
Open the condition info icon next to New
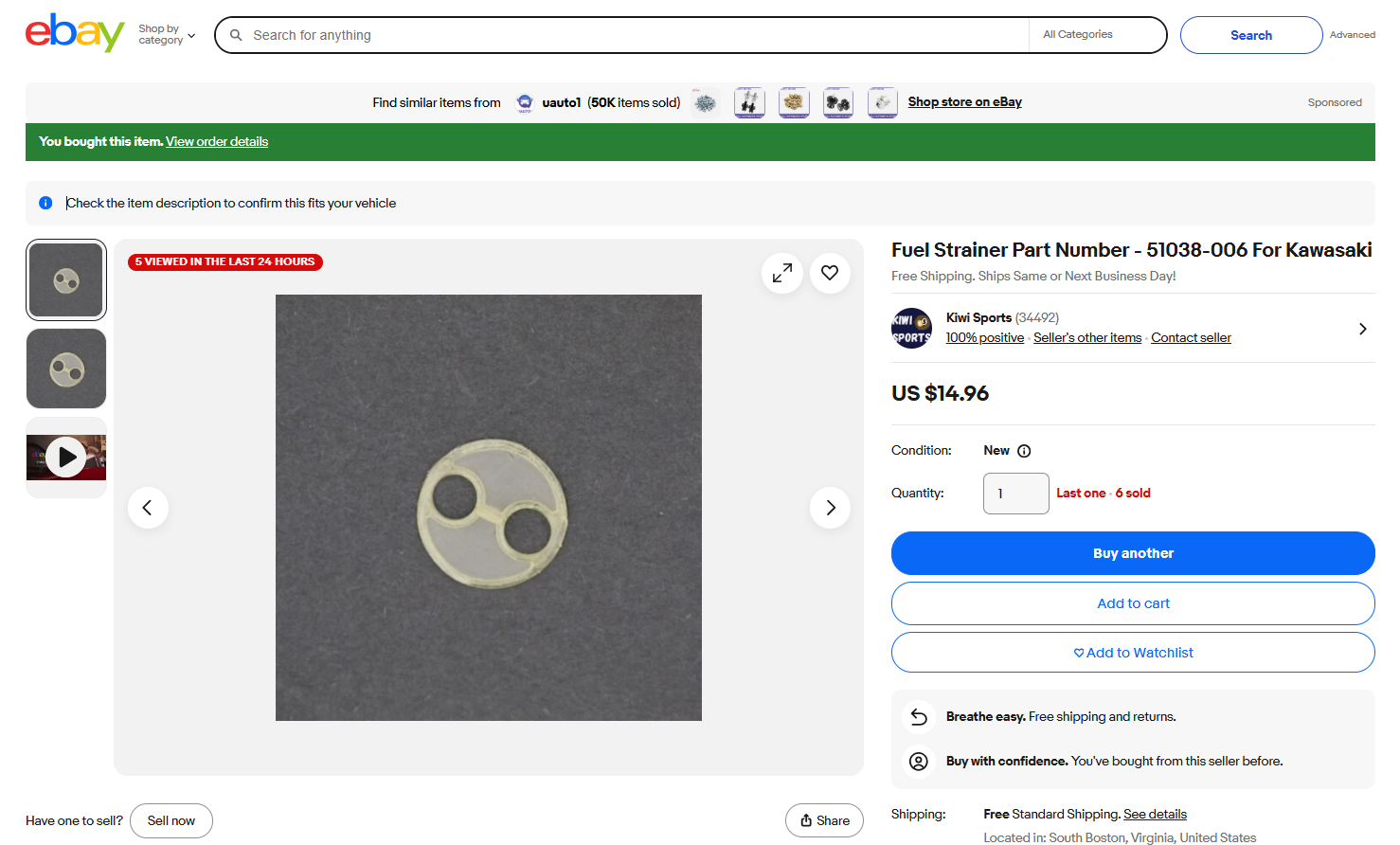click(x=1024, y=451)
